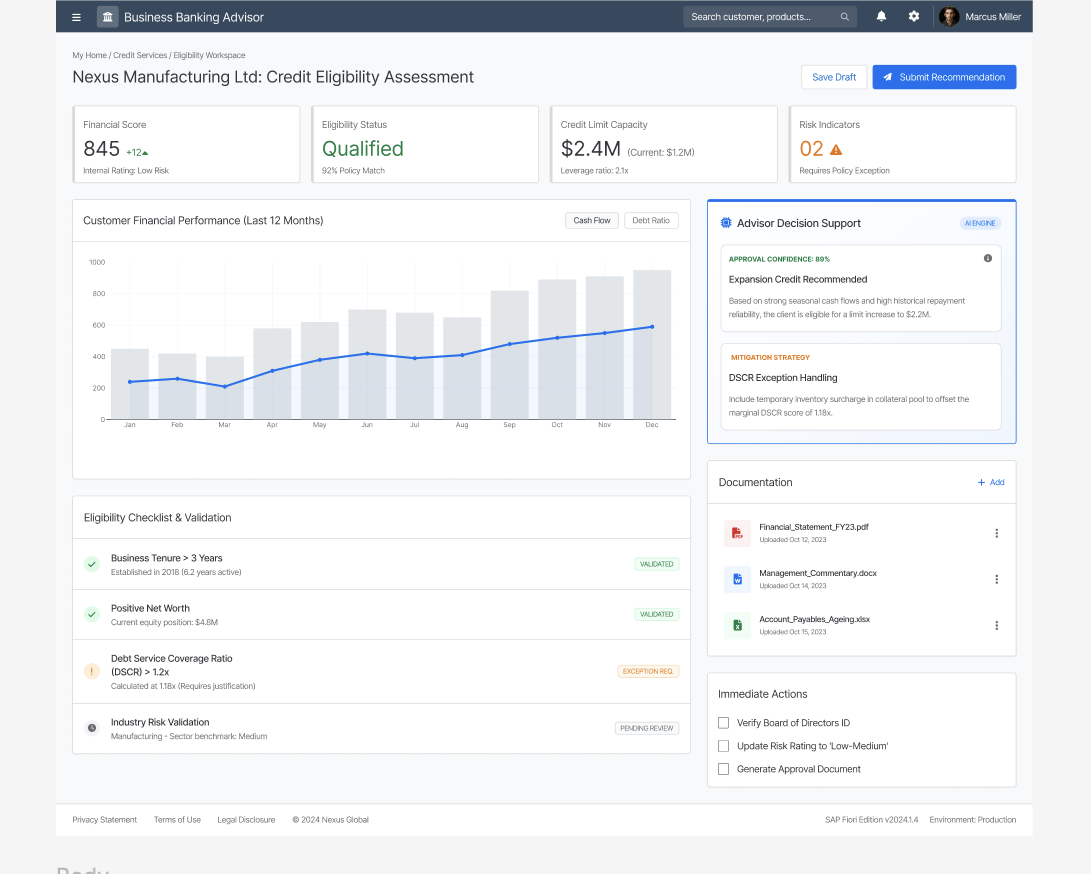Open more options for Management_Commentary.docx
Image resolution: width=1091 pixels, height=874 pixels.
996,579
